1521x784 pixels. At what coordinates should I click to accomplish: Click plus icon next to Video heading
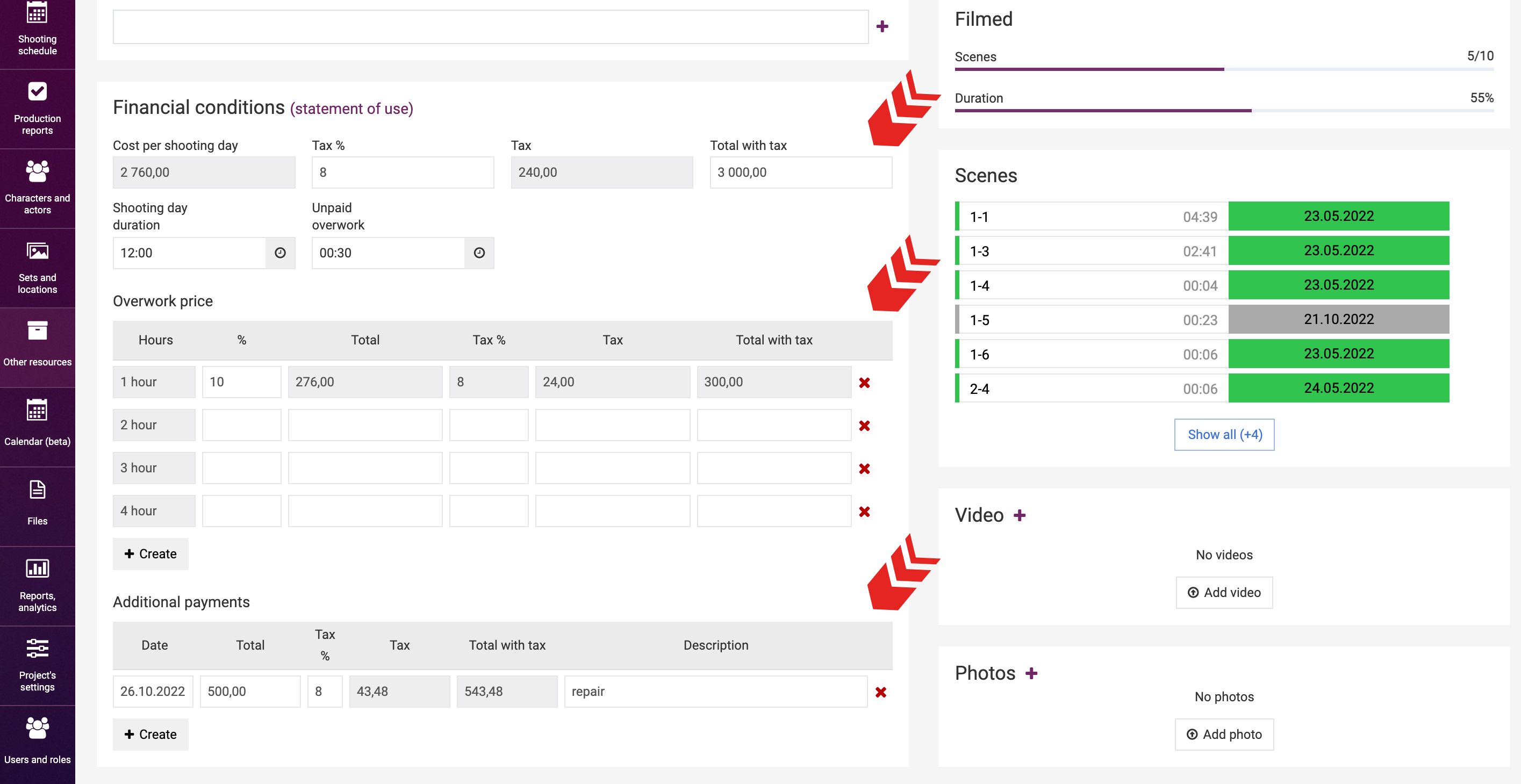[x=1019, y=515]
